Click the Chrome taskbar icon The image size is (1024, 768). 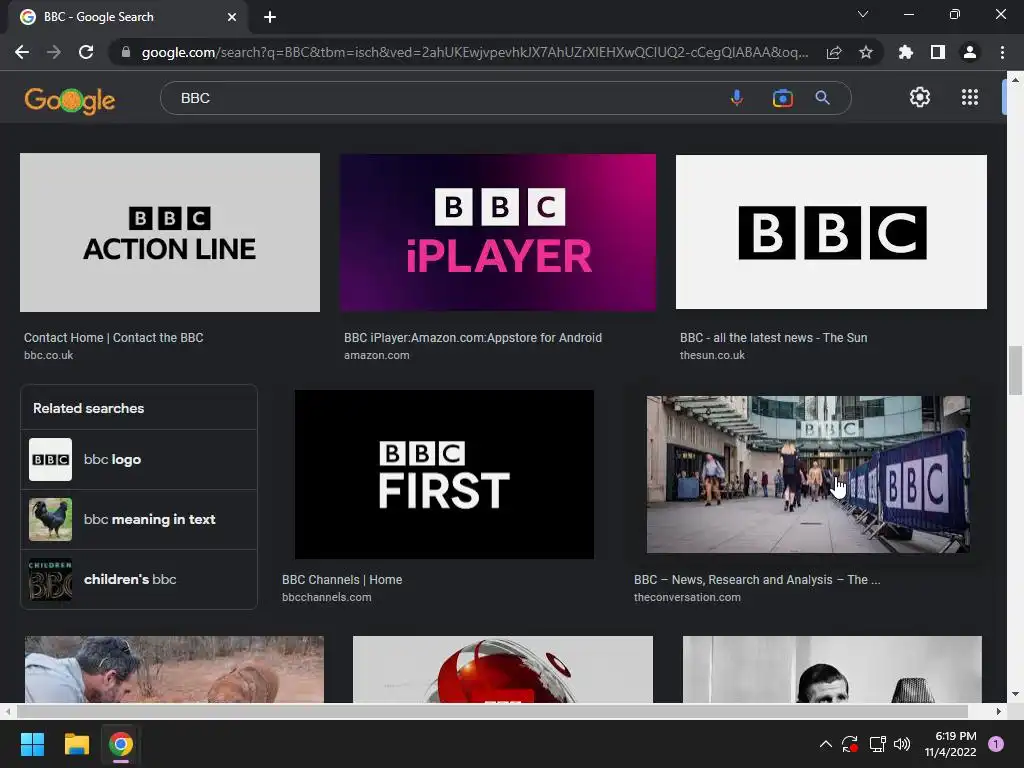coord(121,744)
